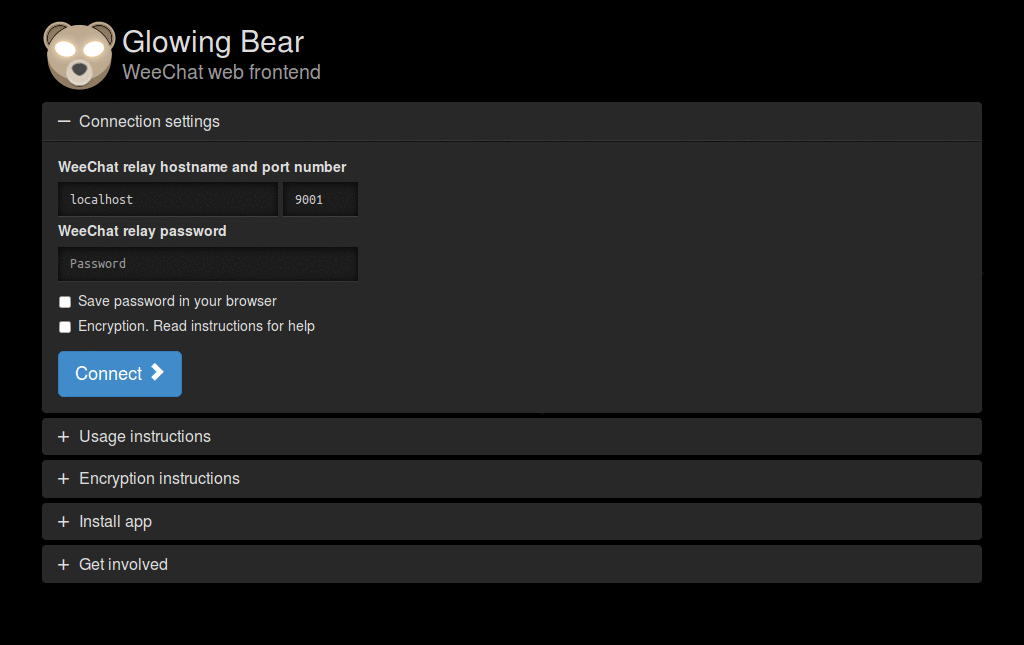This screenshot has width=1024, height=645.
Task: Expand the Encryption instructions section
Action: 159,478
